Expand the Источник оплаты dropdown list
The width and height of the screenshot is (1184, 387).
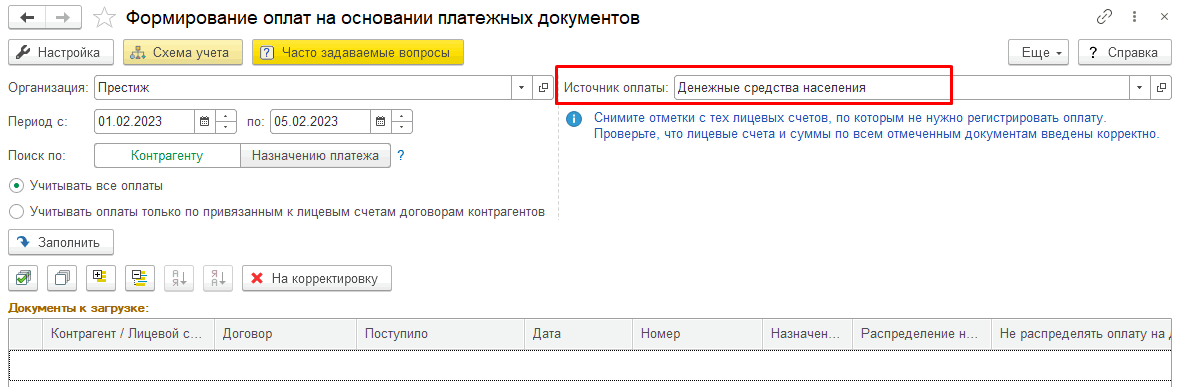1140,88
